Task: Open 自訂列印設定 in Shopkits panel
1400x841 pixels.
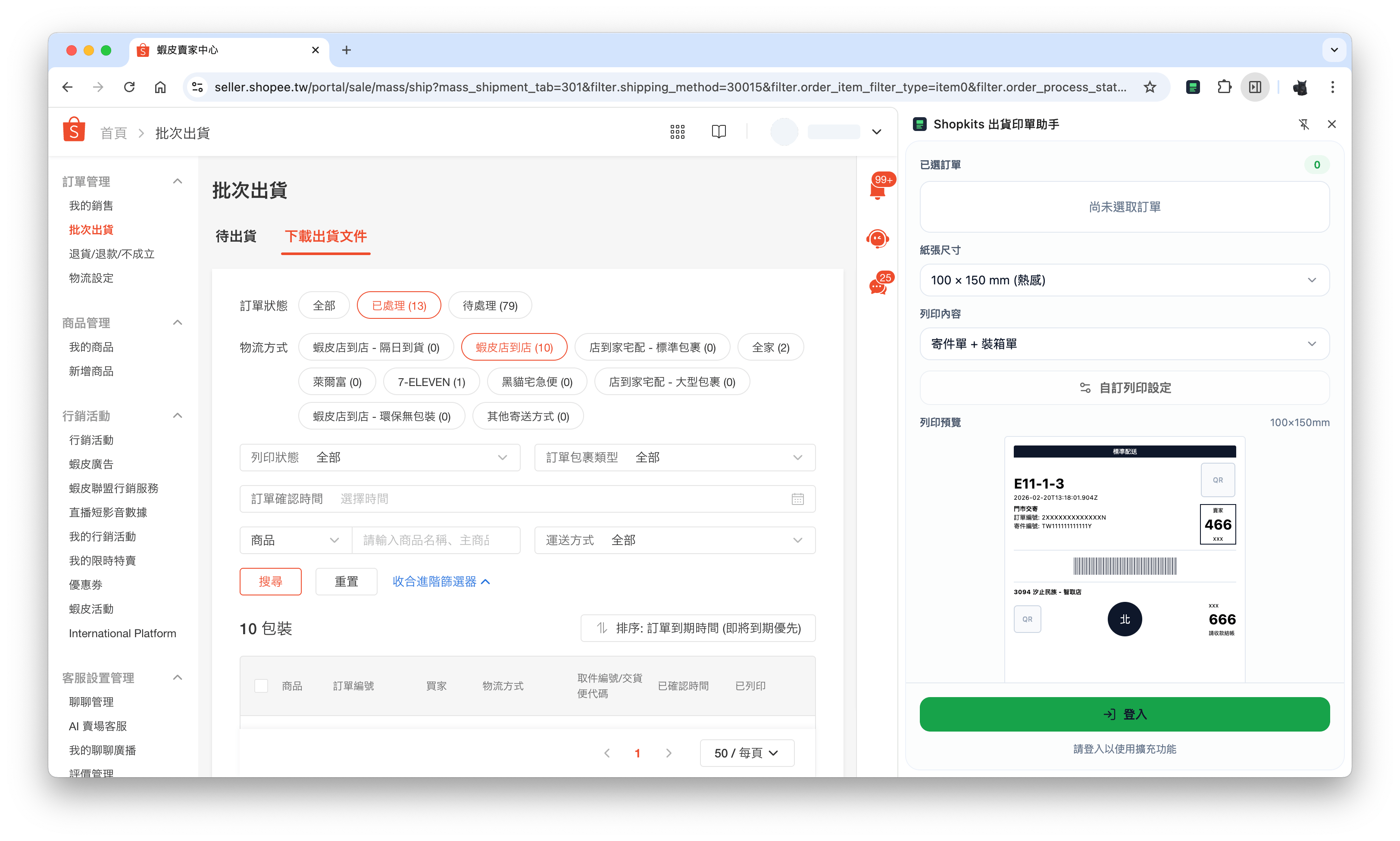Action: [1125, 388]
